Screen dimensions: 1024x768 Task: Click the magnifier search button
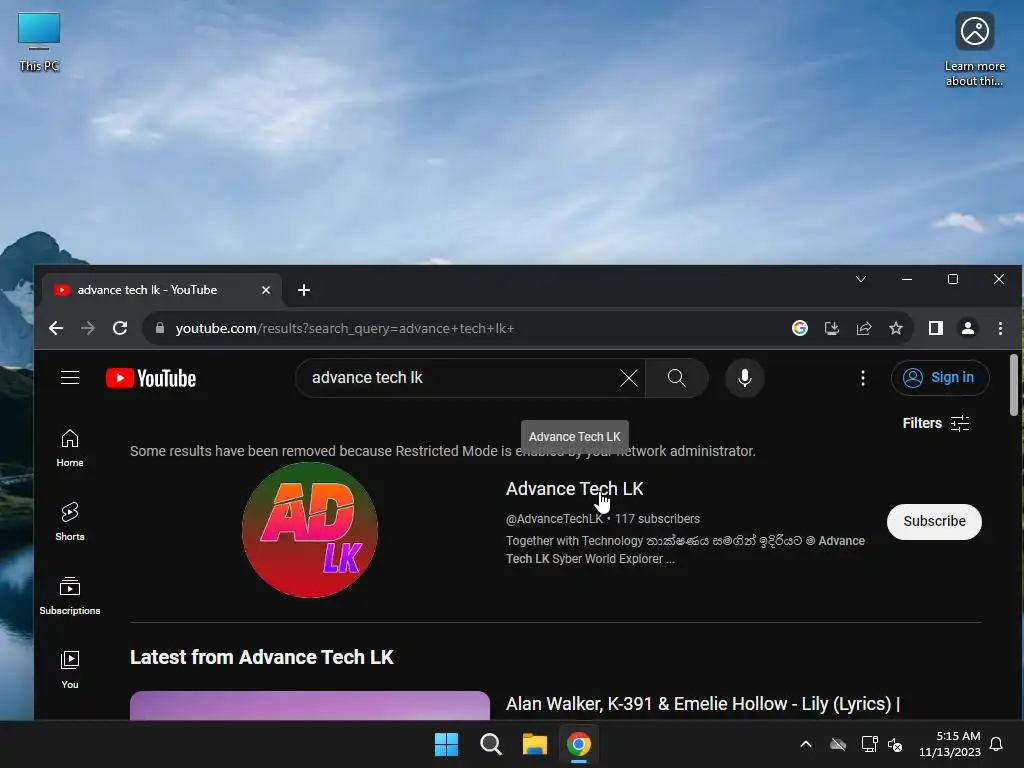(x=677, y=377)
